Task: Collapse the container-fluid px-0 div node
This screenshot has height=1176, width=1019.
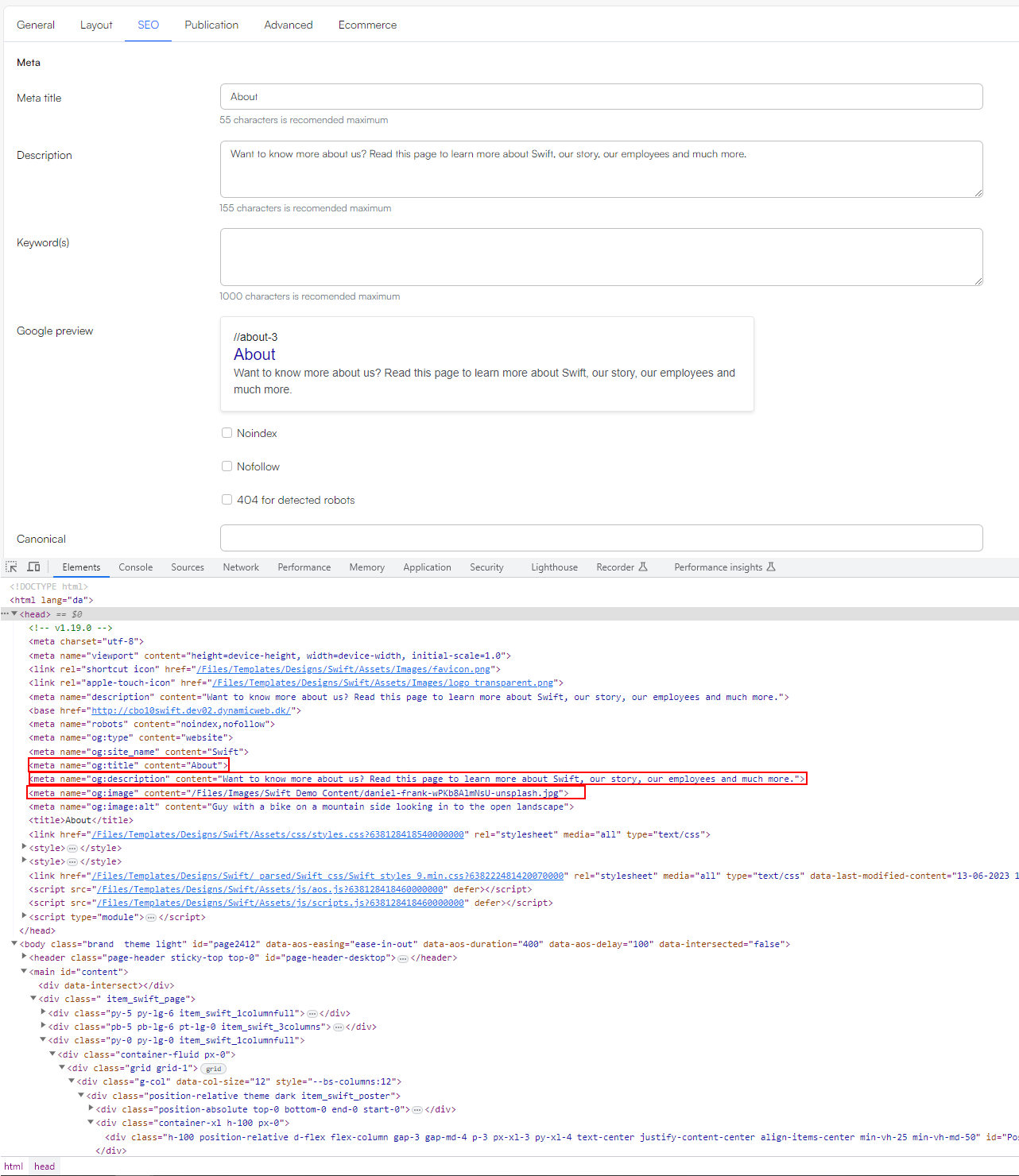Action: point(52,1054)
